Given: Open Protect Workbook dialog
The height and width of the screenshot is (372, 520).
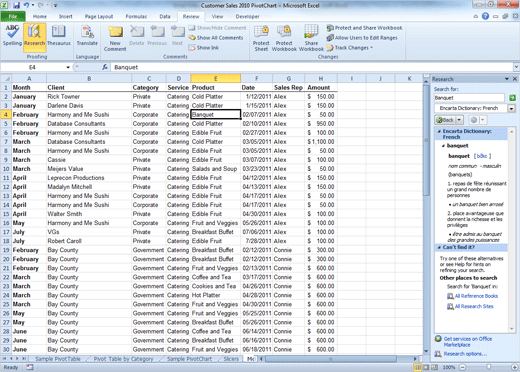Looking at the screenshot, I should 284,39.
